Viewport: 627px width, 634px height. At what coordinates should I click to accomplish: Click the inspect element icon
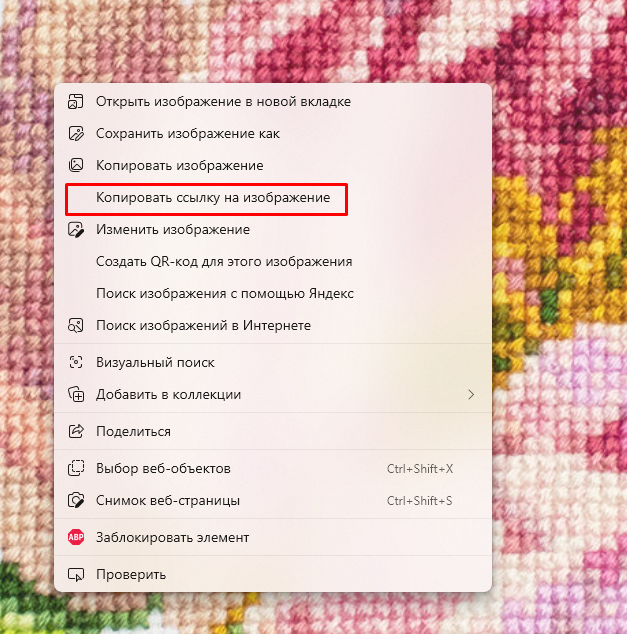pyautogui.click(x=75, y=574)
